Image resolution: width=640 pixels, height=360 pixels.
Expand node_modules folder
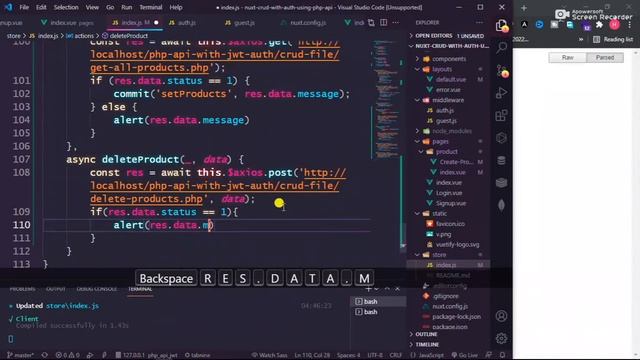451,131
